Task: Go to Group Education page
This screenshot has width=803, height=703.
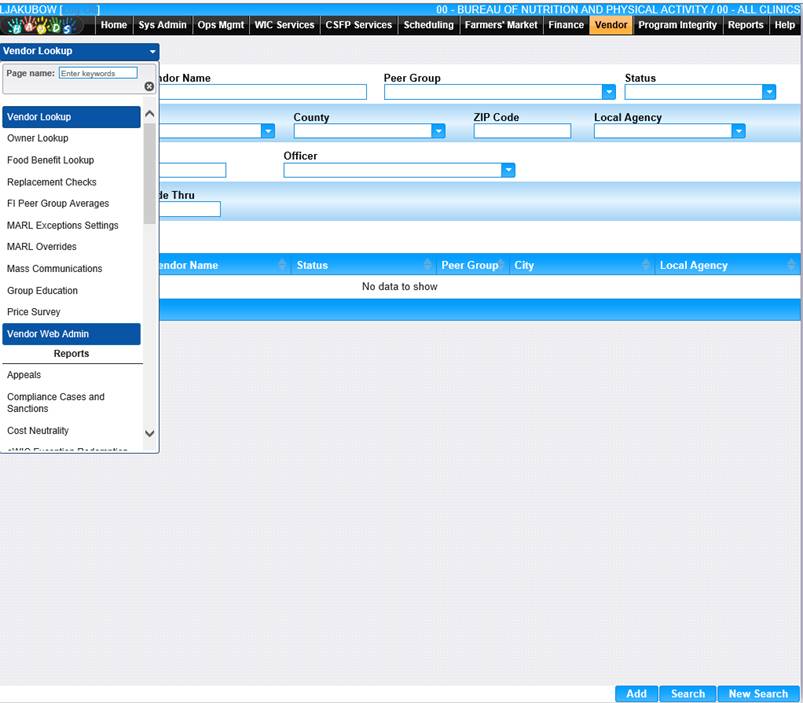Action: tap(71, 291)
